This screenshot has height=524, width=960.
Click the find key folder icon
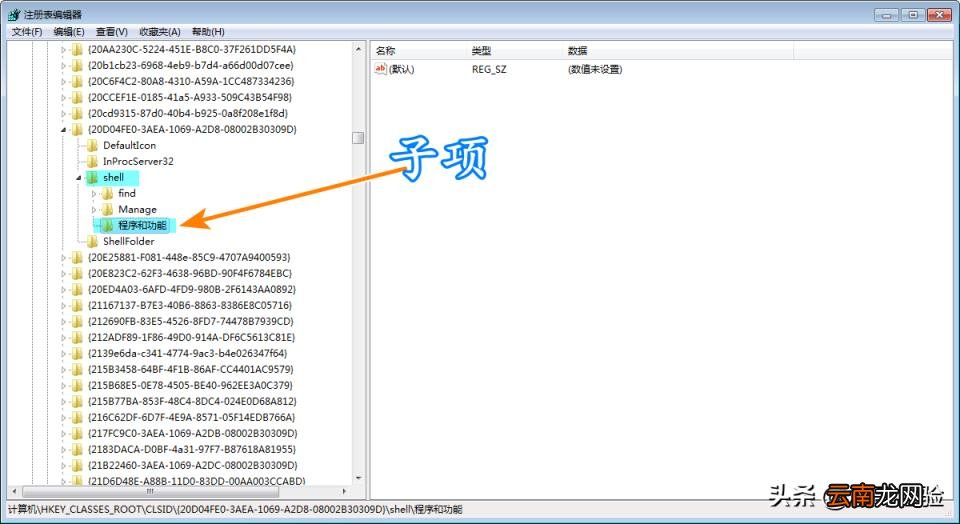108,193
